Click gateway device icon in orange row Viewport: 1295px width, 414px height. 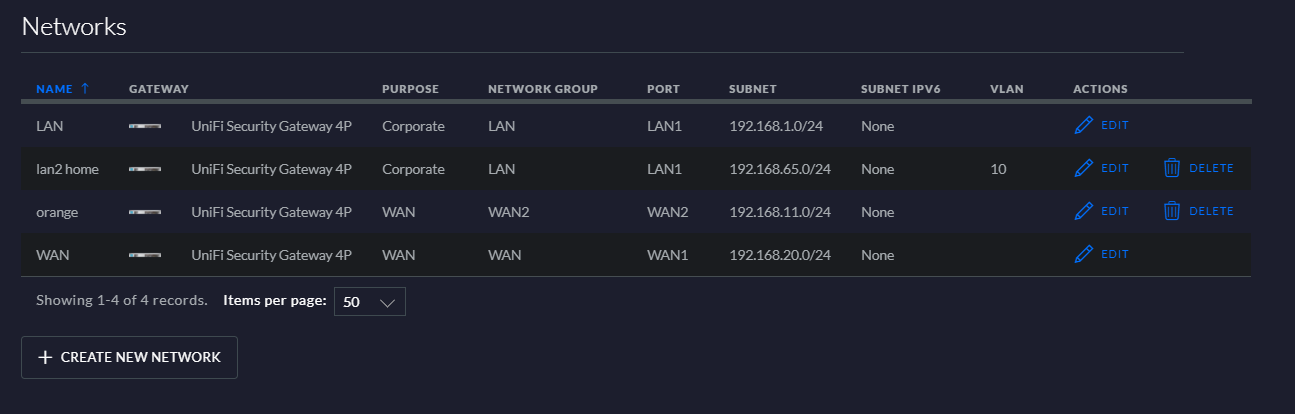pyautogui.click(x=145, y=212)
